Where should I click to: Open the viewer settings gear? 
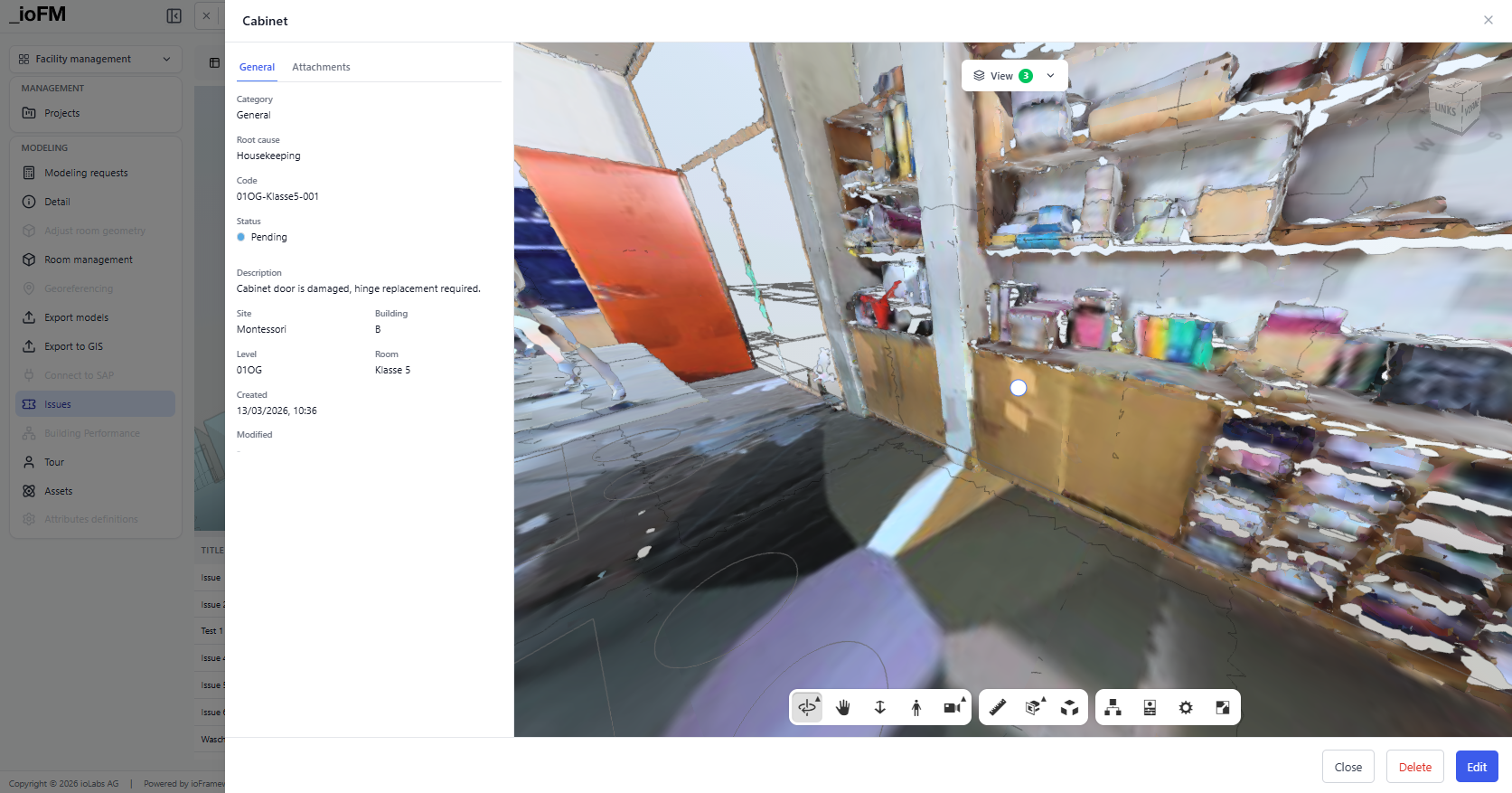tap(1186, 707)
